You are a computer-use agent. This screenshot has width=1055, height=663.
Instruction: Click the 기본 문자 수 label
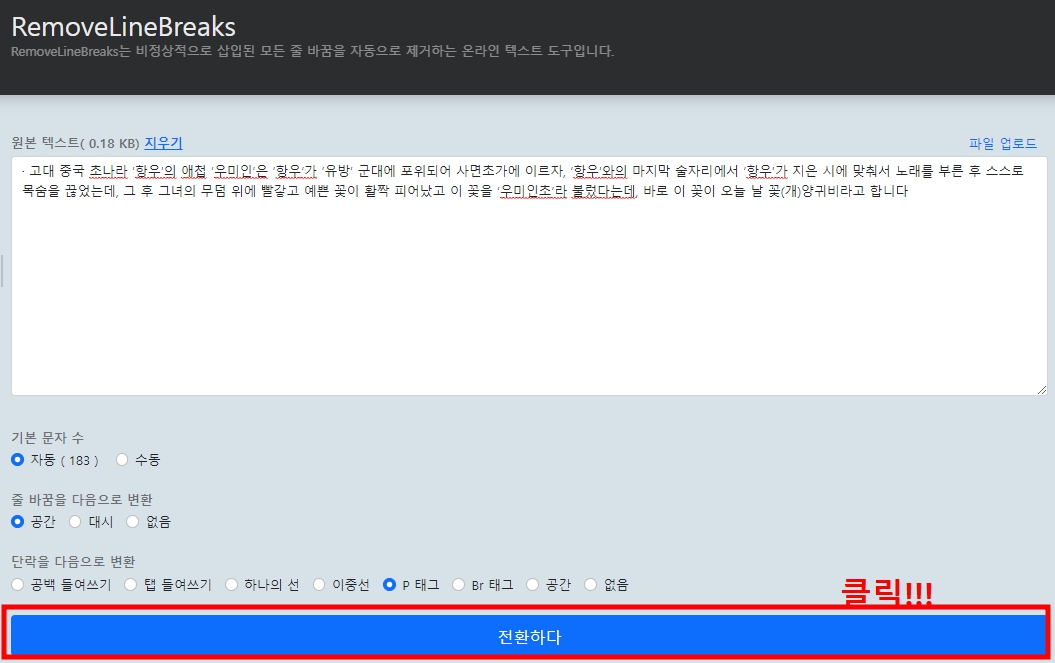[x=48, y=438]
